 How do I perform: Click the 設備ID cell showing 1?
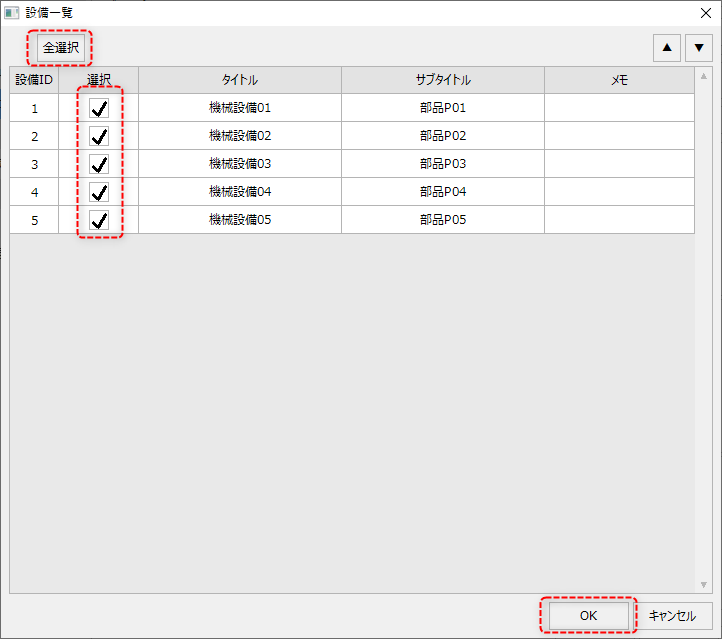pyautogui.click(x=34, y=108)
